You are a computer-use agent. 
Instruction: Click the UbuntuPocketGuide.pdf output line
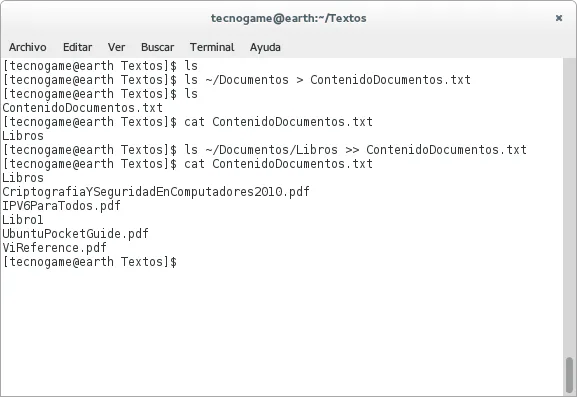coord(75,234)
